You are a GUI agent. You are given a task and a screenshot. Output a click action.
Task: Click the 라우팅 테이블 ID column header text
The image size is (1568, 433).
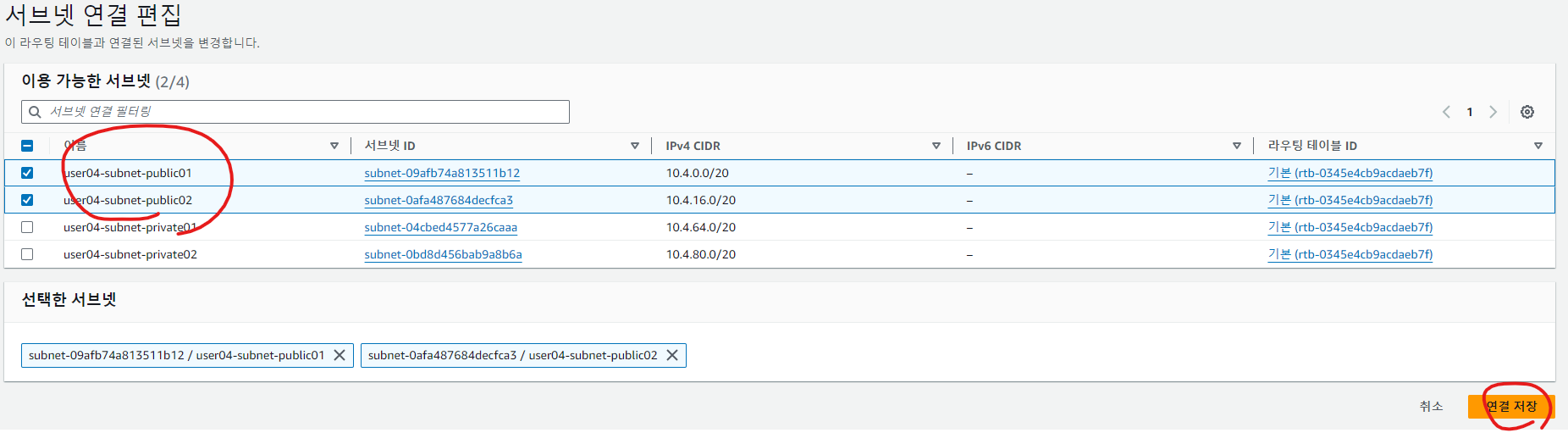pyautogui.click(x=1312, y=146)
